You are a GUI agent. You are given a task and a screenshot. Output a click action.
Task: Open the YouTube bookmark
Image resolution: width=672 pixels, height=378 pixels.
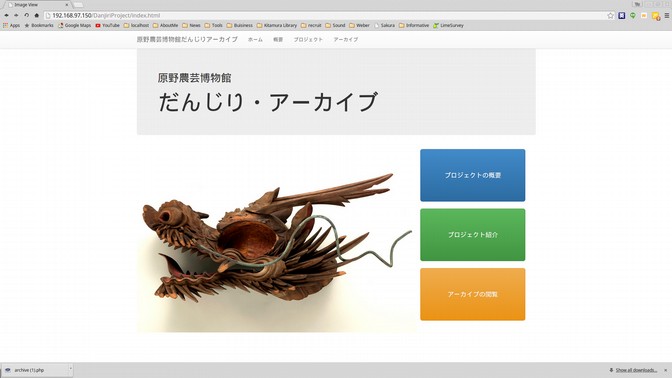click(x=108, y=25)
